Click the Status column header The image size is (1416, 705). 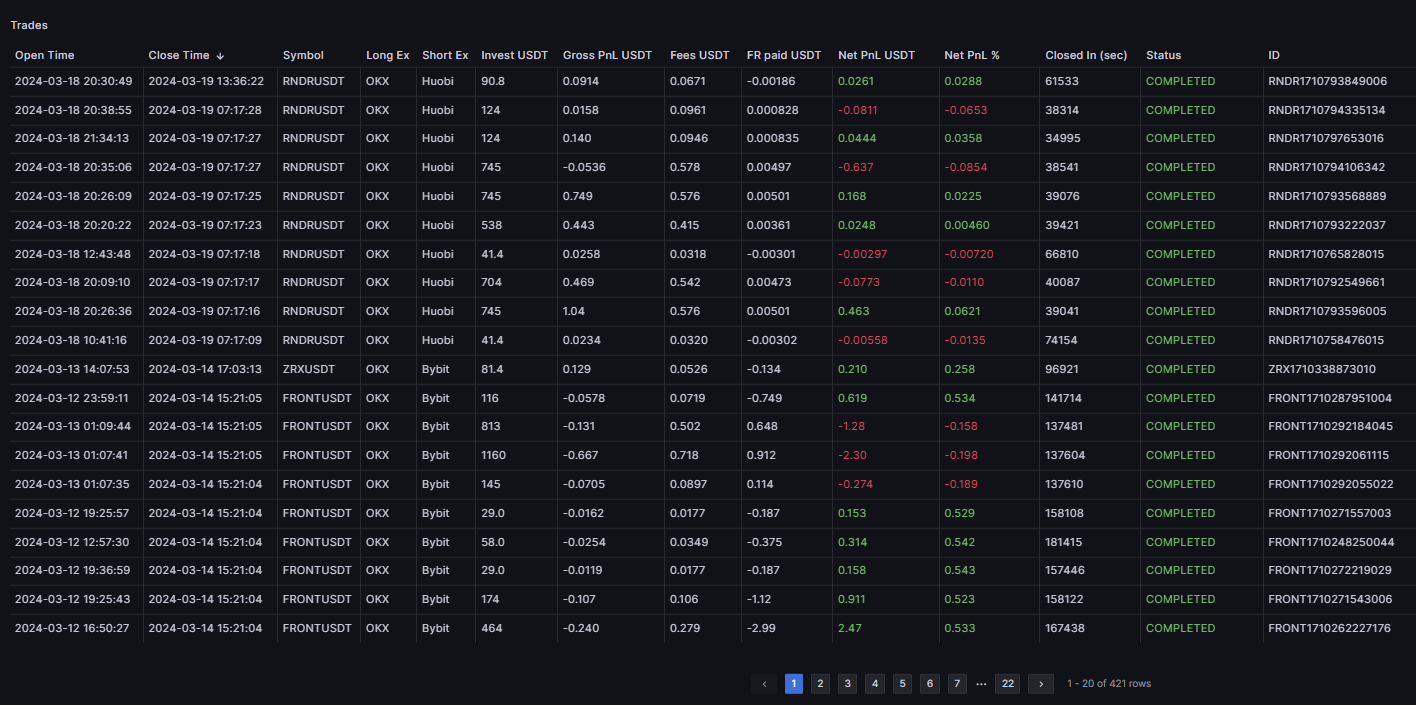pyautogui.click(x=1163, y=55)
